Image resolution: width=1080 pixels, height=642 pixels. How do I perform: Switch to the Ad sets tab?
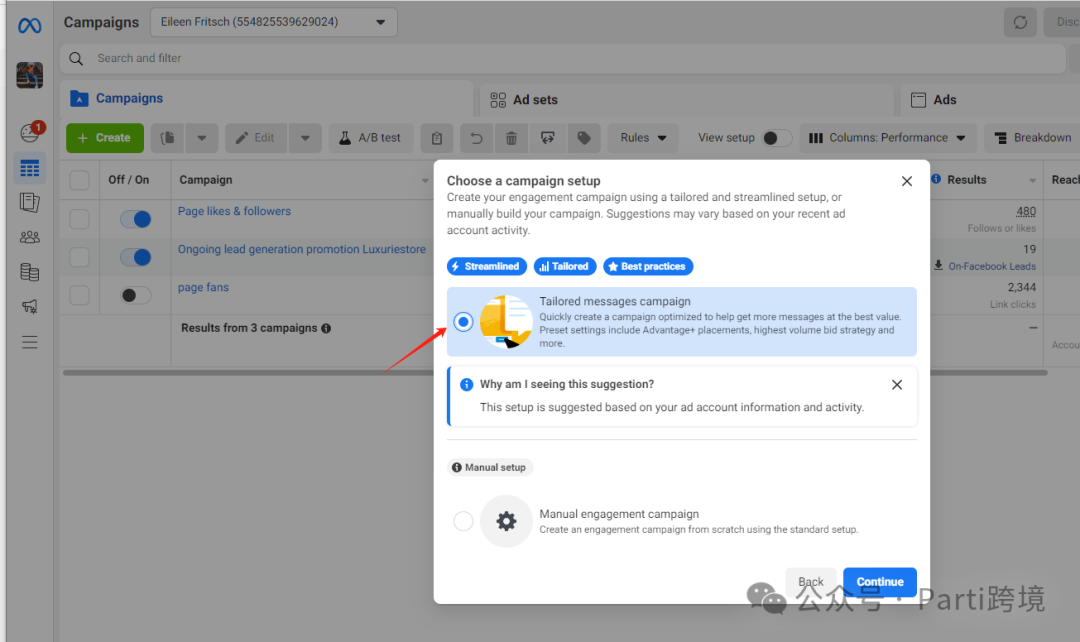pyautogui.click(x=524, y=100)
